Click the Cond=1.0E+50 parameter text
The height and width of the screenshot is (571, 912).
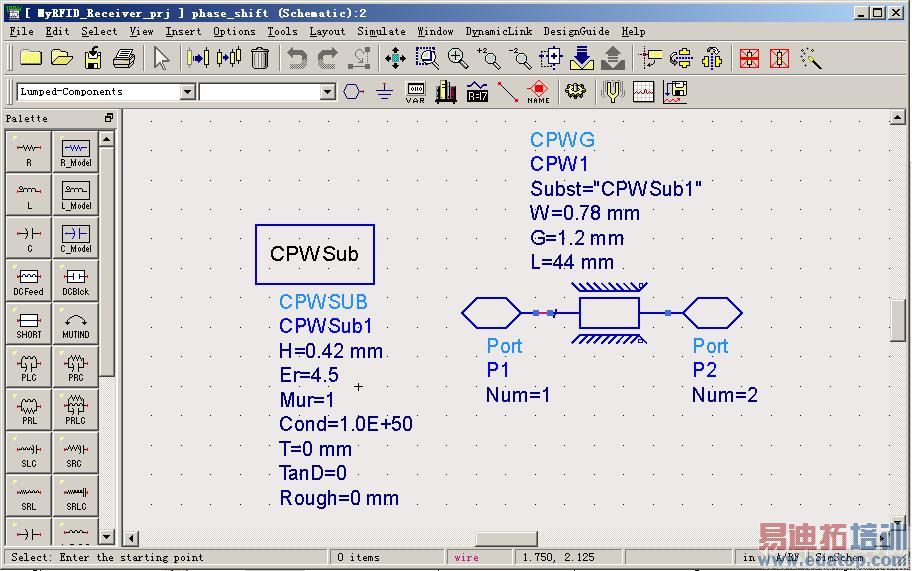tap(346, 424)
